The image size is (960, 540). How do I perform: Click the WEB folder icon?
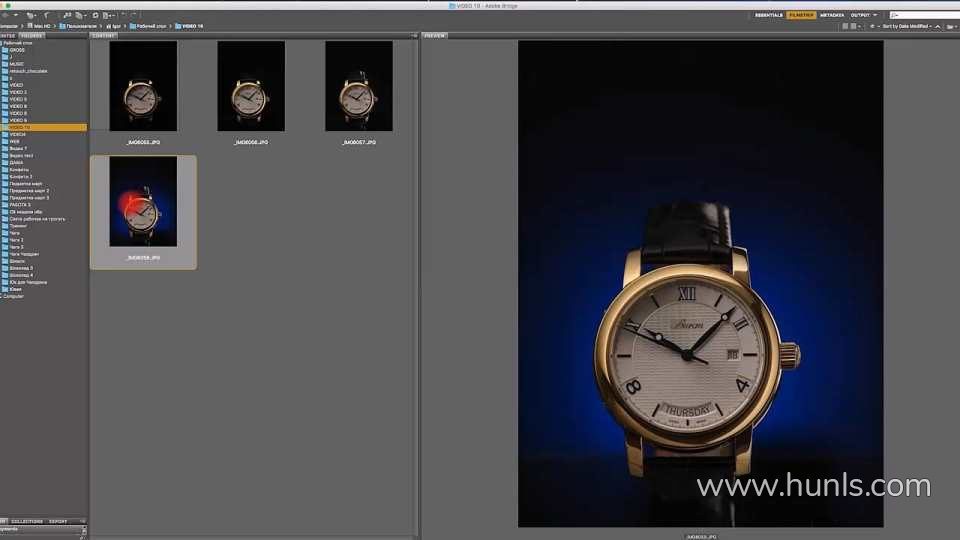(5, 141)
